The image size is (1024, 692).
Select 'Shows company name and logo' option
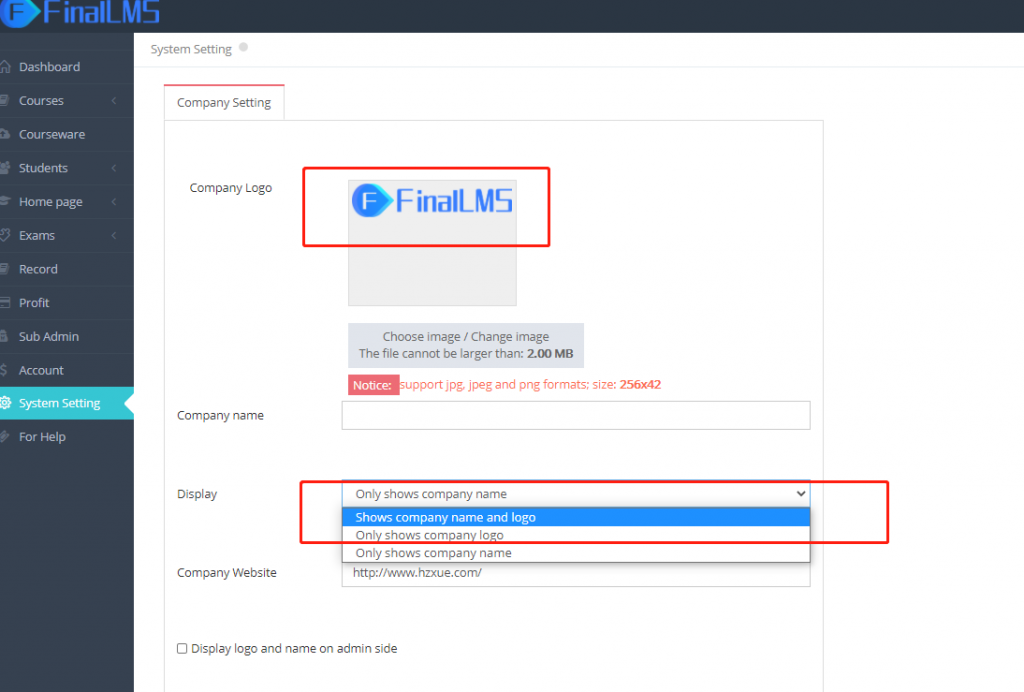point(576,517)
